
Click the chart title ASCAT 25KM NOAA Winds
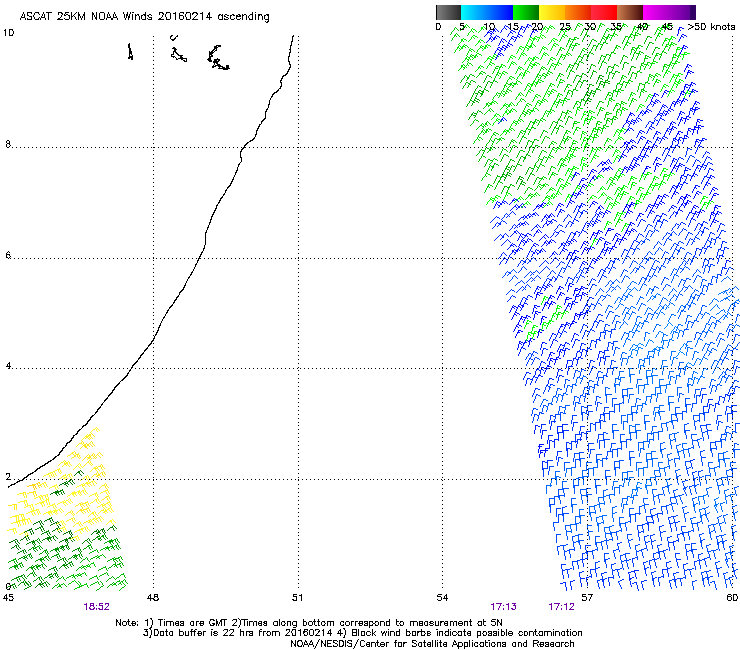(x=144, y=17)
